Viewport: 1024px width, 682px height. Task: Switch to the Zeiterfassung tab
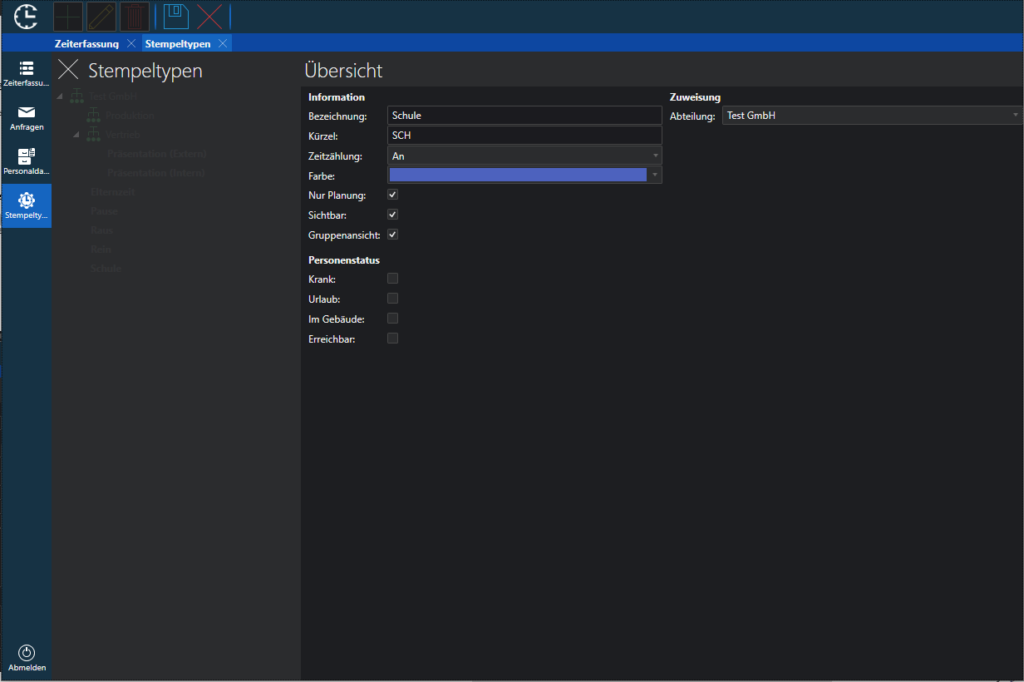click(87, 44)
